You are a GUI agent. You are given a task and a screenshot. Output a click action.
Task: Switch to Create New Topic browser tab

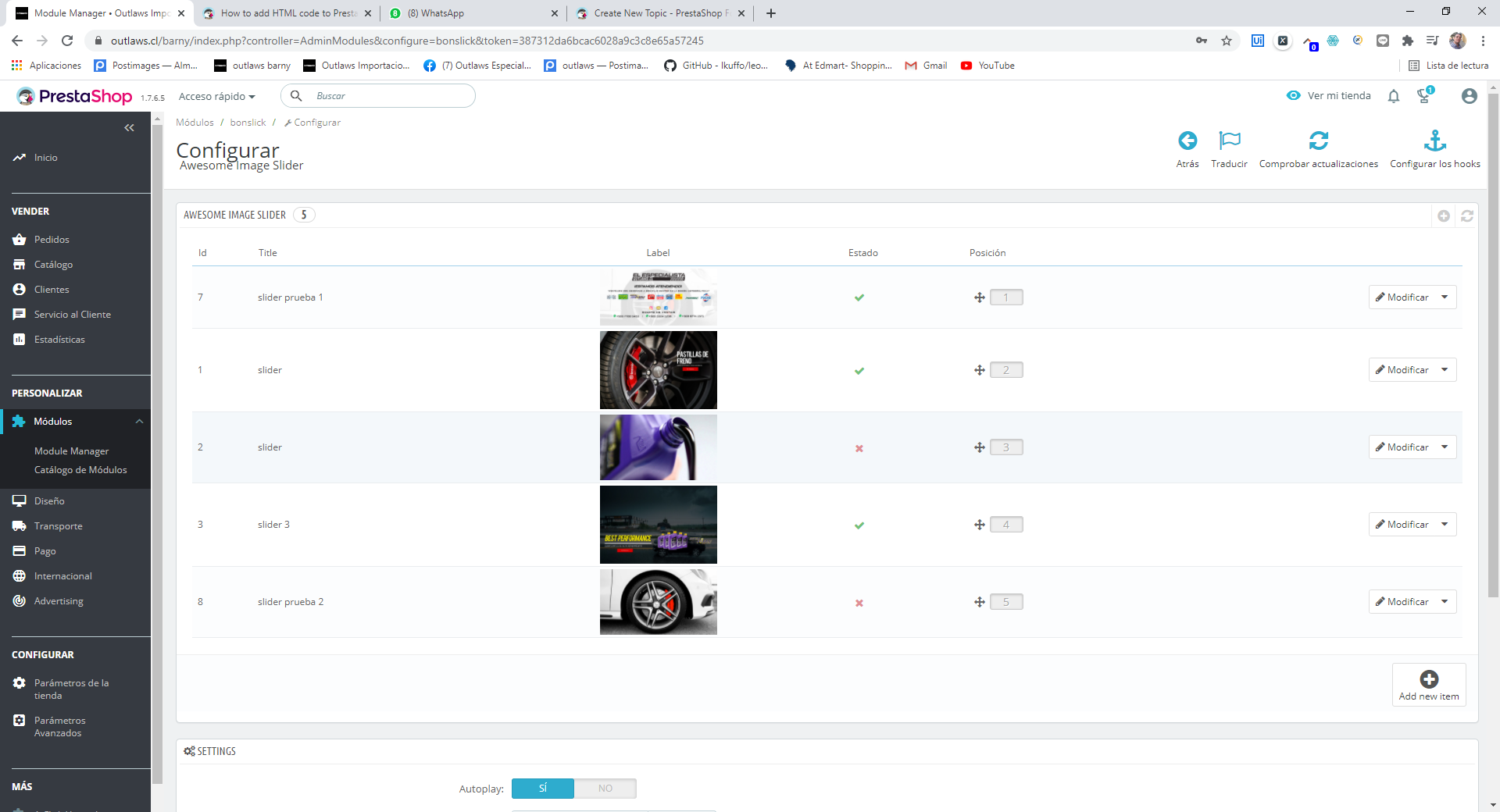click(x=660, y=13)
